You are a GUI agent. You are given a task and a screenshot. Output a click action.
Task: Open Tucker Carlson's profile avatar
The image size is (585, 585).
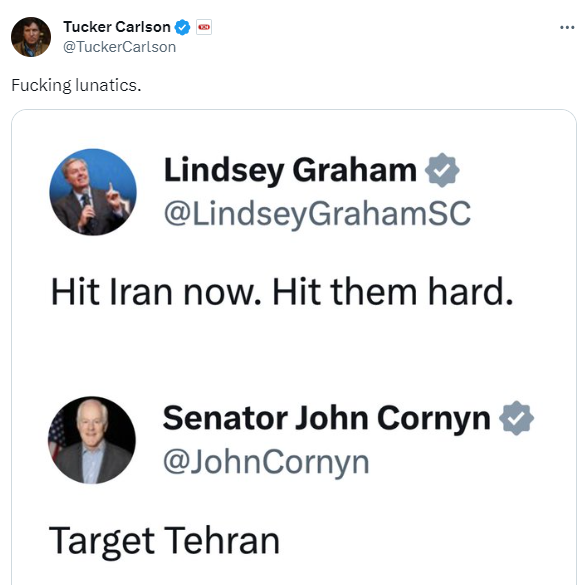[x=31, y=37]
